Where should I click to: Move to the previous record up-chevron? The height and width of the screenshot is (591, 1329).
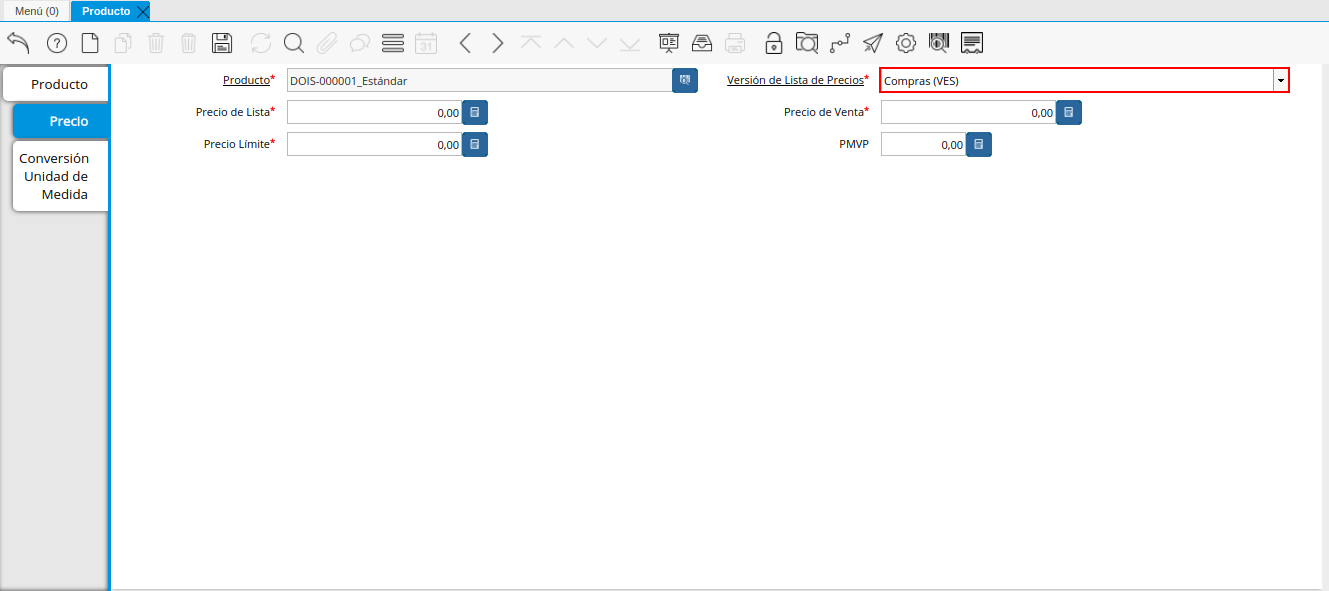(564, 43)
